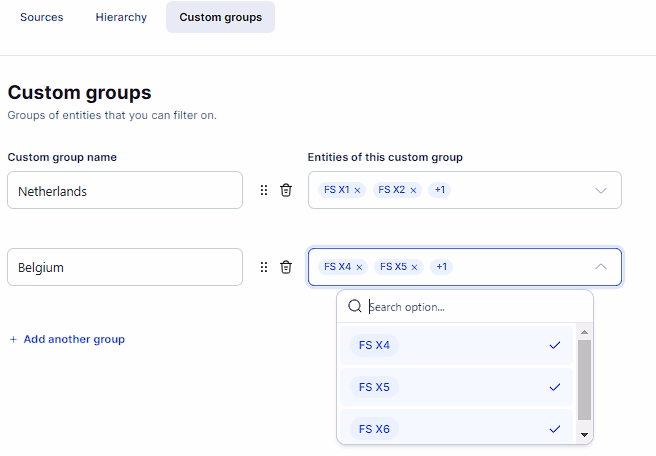Screen dimensions: 656x456
Task: Open the Hierarchy tab
Action: pos(121,17)
